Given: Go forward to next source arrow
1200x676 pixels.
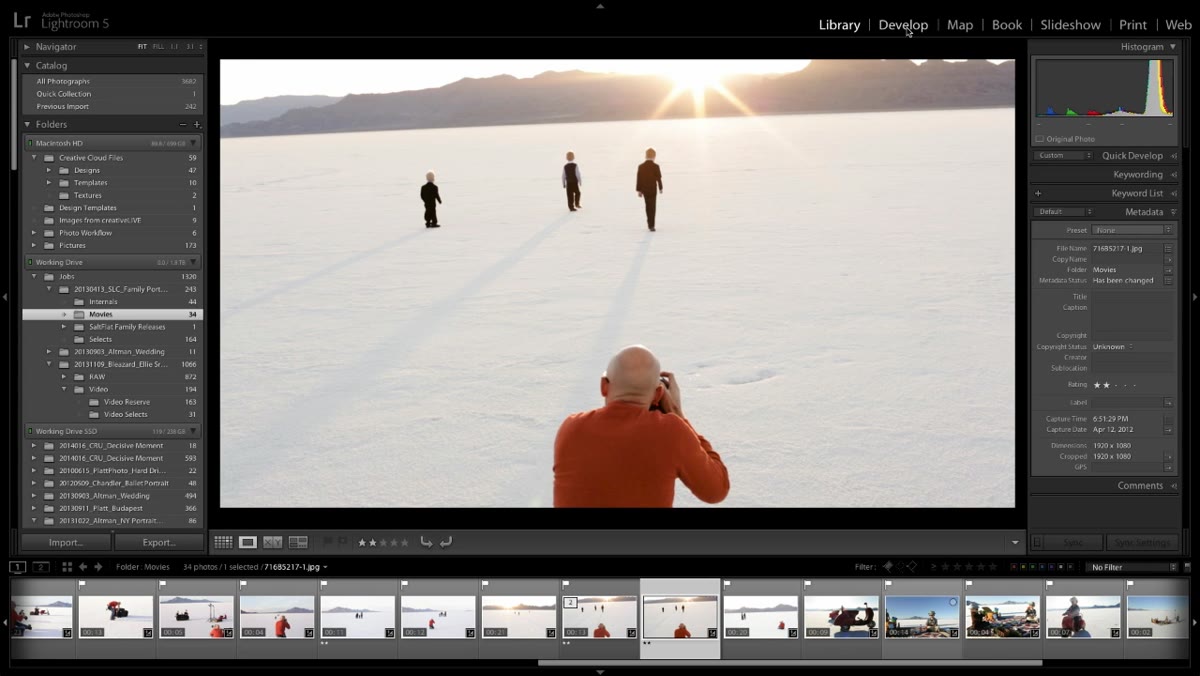Looking at the screenshot, I should coord(97,567).
